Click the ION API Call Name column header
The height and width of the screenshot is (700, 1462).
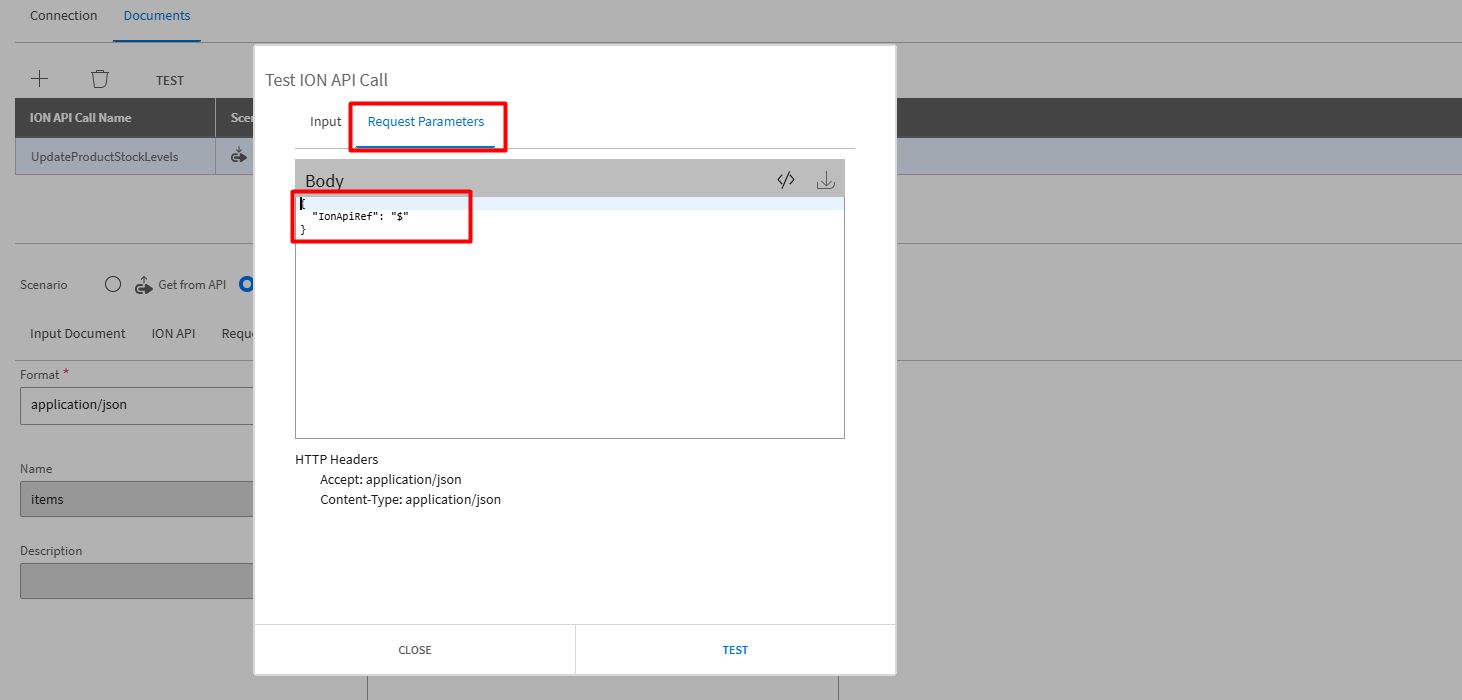pyautogui.click(x=115, y=118)
